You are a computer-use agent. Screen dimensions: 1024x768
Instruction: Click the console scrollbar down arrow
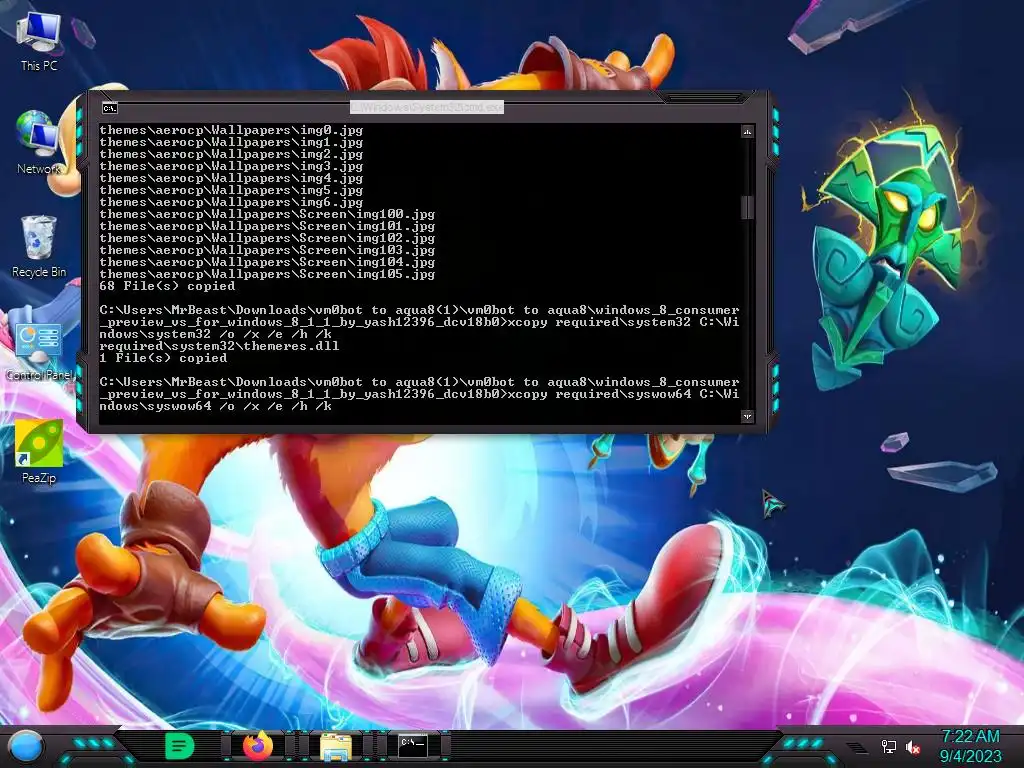(x=747, y=416)
